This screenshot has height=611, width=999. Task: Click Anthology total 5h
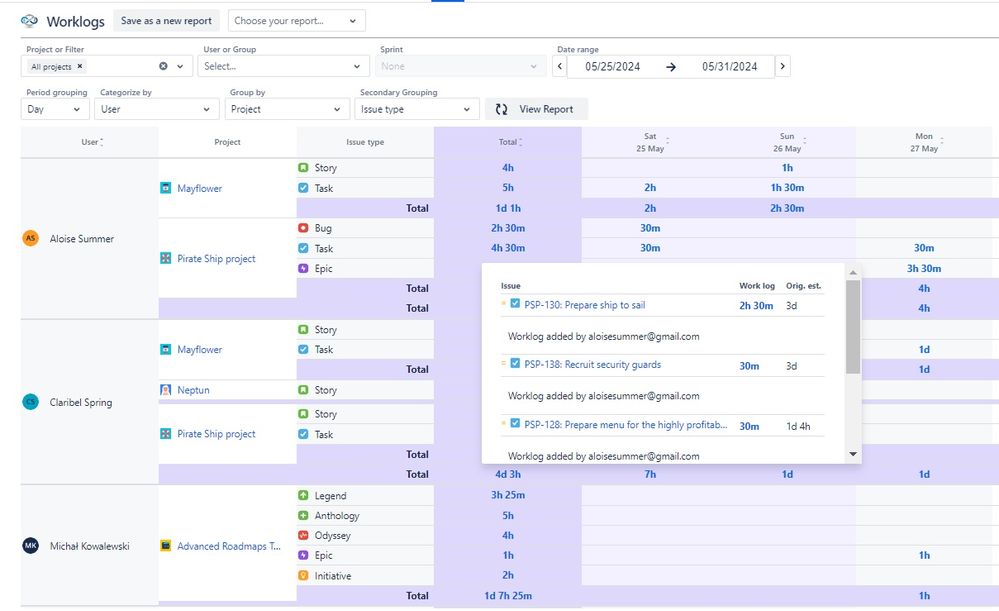pyautogui.click(x=508, y=515)
